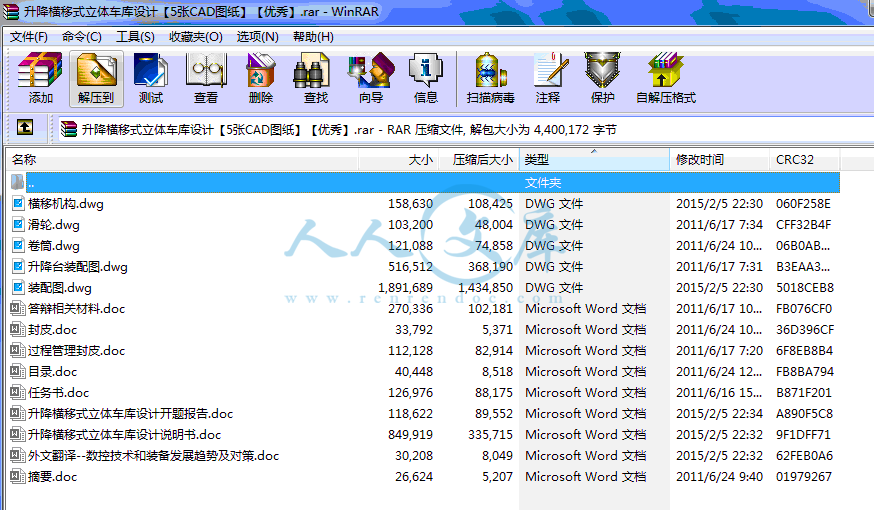Click the Word icon of 封皮.doc
This screenshot has width=874, height=510.
point(18,329)
